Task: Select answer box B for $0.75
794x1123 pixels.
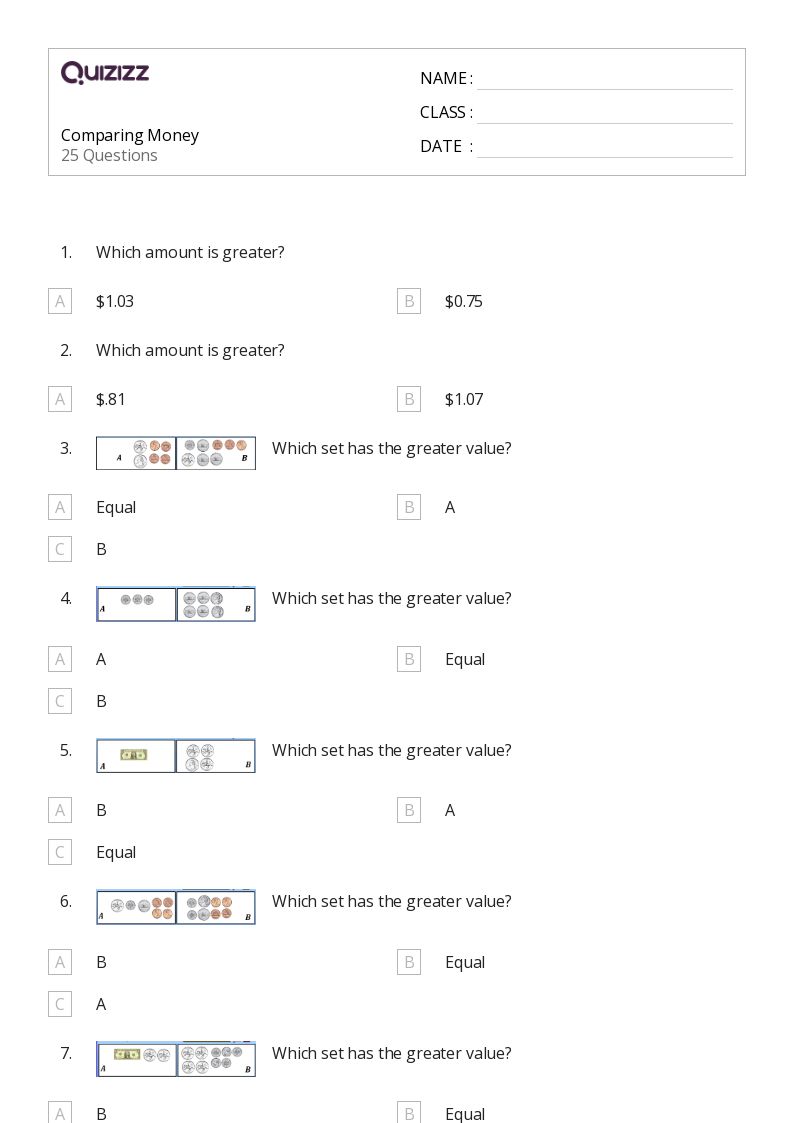Action: pos(409,301)
